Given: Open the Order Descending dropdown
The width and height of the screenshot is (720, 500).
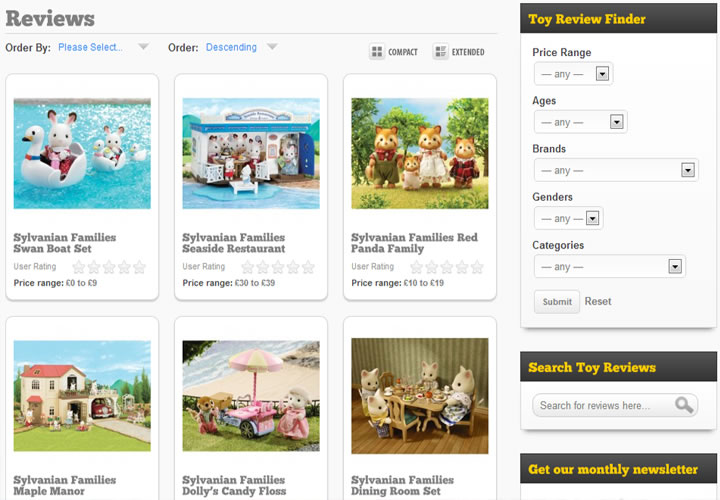Looking at the screenshot, I should point(242,47).
